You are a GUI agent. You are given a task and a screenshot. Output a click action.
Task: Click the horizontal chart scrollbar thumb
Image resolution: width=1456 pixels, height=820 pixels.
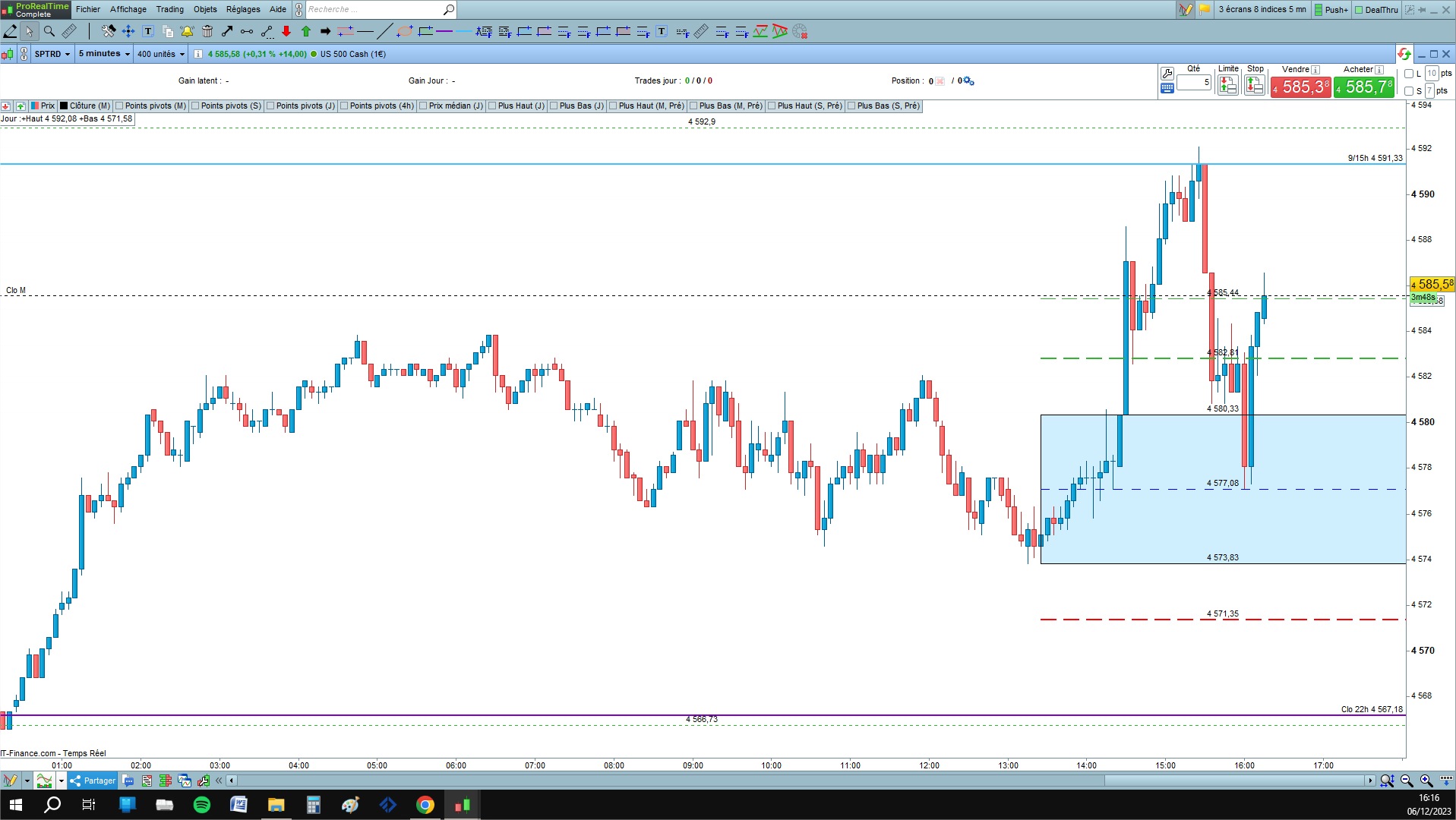pyautogui.click(x=1234, y=781)
